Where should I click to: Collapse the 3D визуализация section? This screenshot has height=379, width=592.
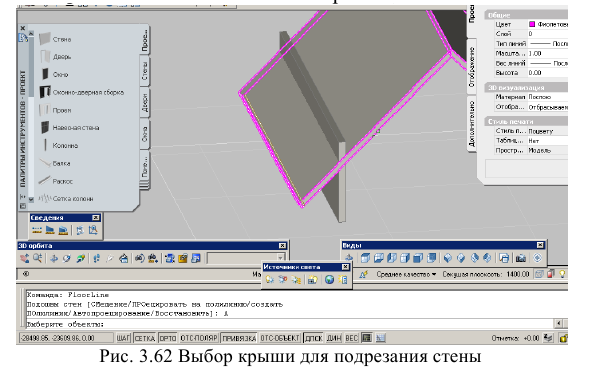[x=526, y=88]
